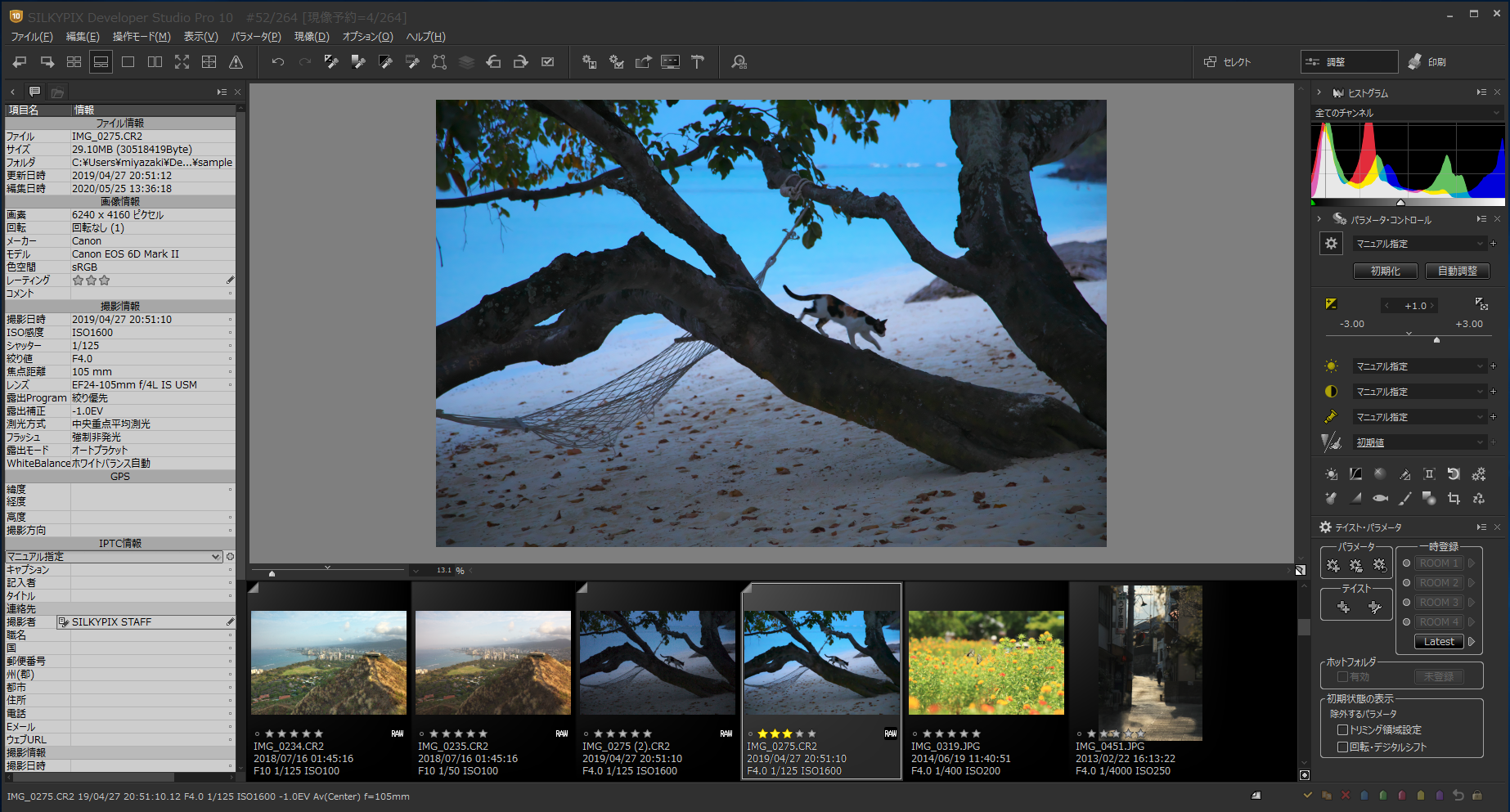Image resolution: width=1510 pixels, height=812 pixels.
Task: Click the tone half-circle icon
Action: (x=1332, y=392)
